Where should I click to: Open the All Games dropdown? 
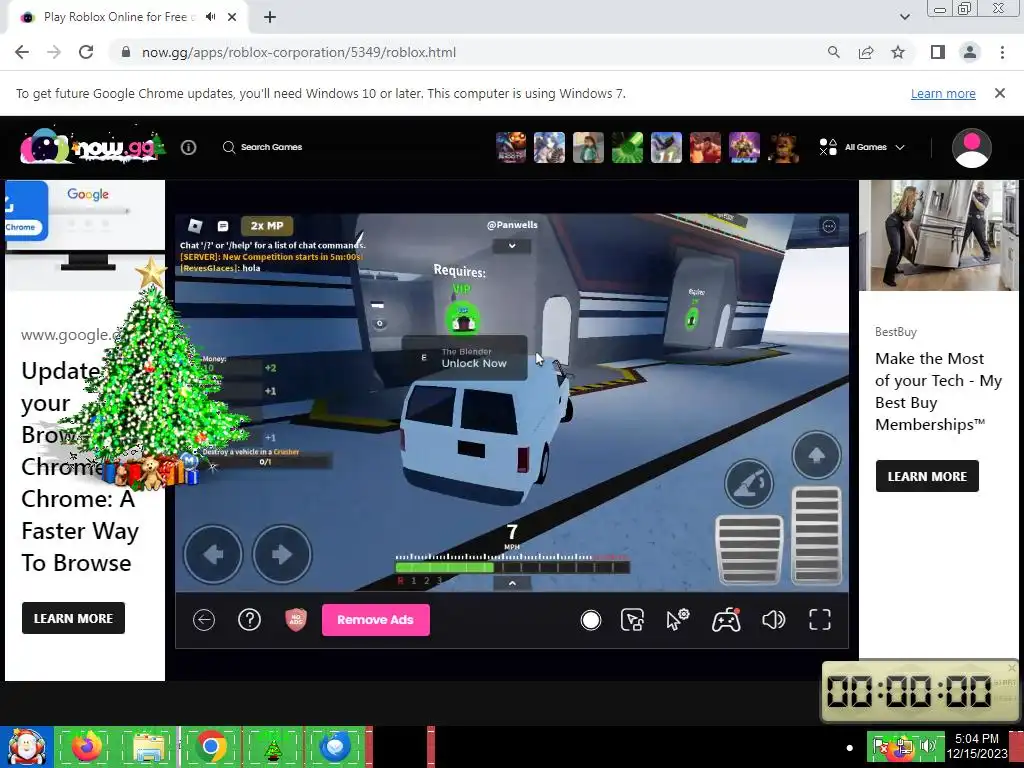pos(862,147)
